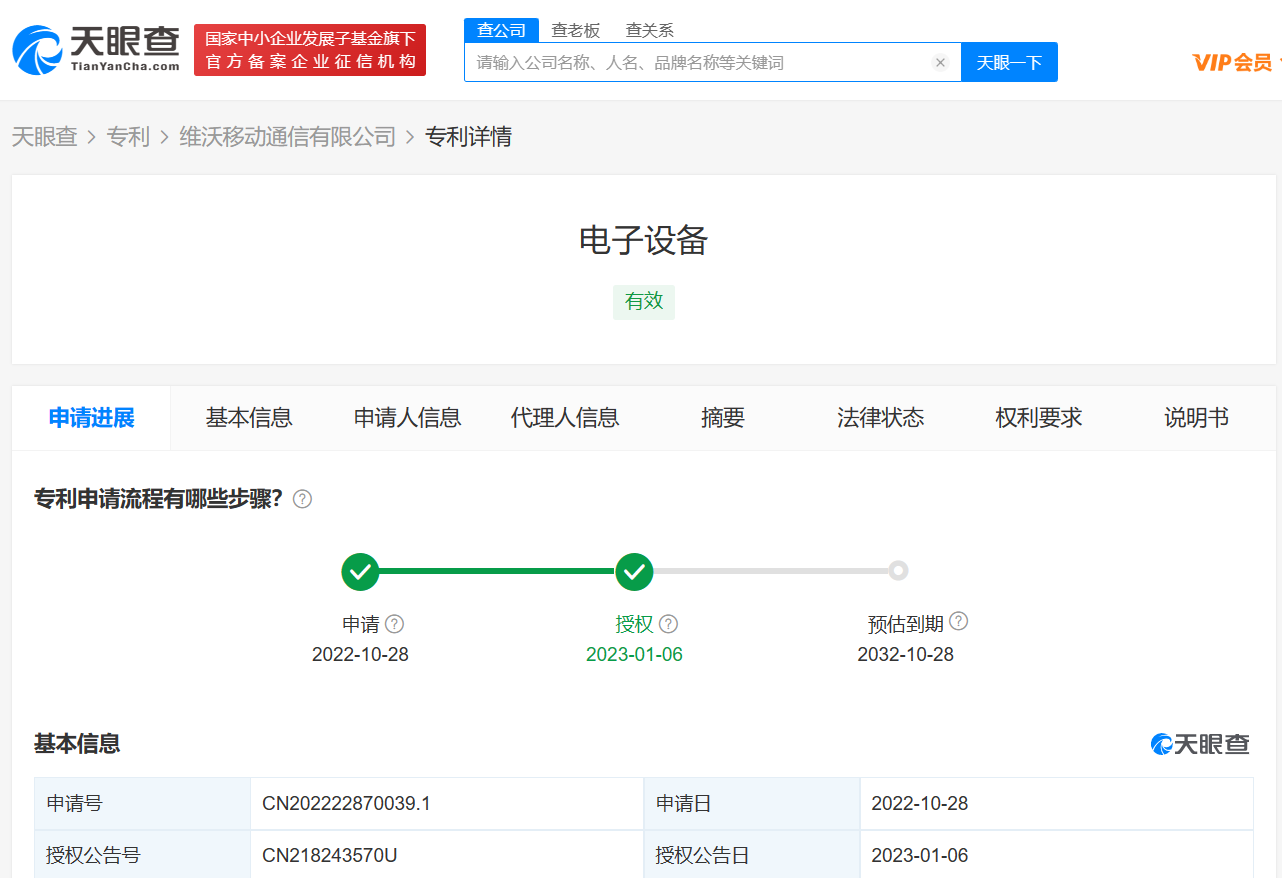
Task: Click the 授权 green checkmark step
Action: pos(634,572)
